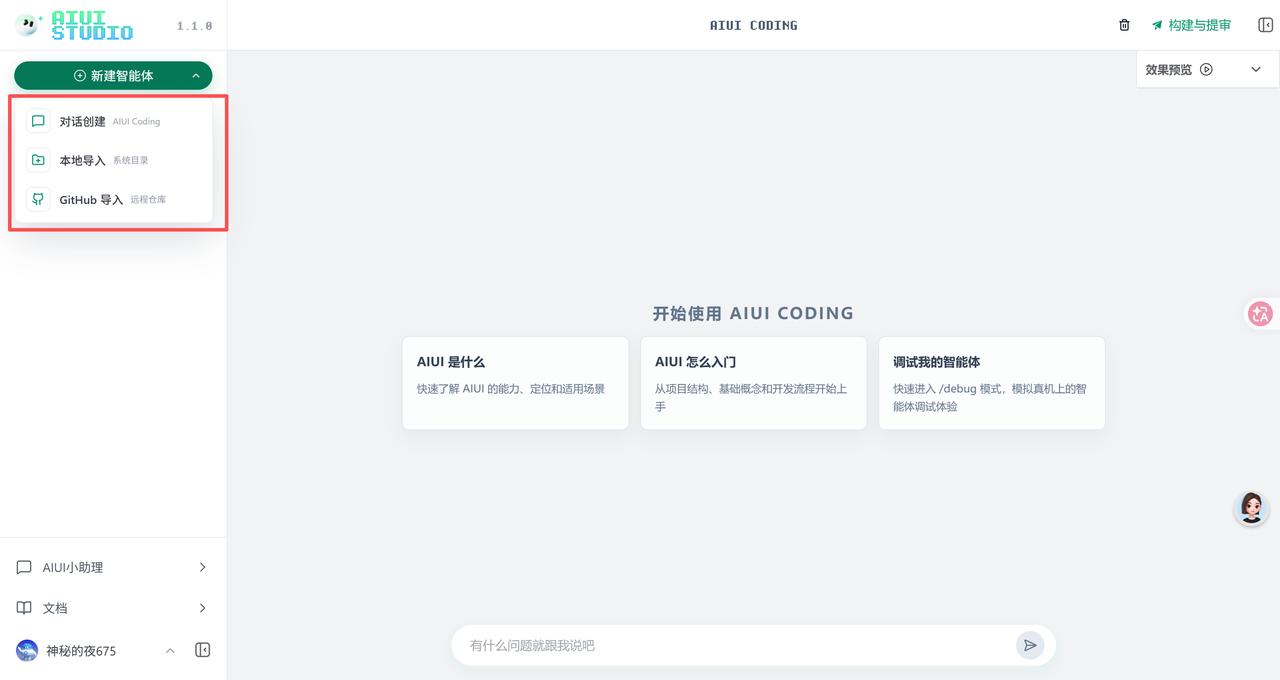
Task: Click the 新建智能体 button
Action: click(x=113, y=76)
